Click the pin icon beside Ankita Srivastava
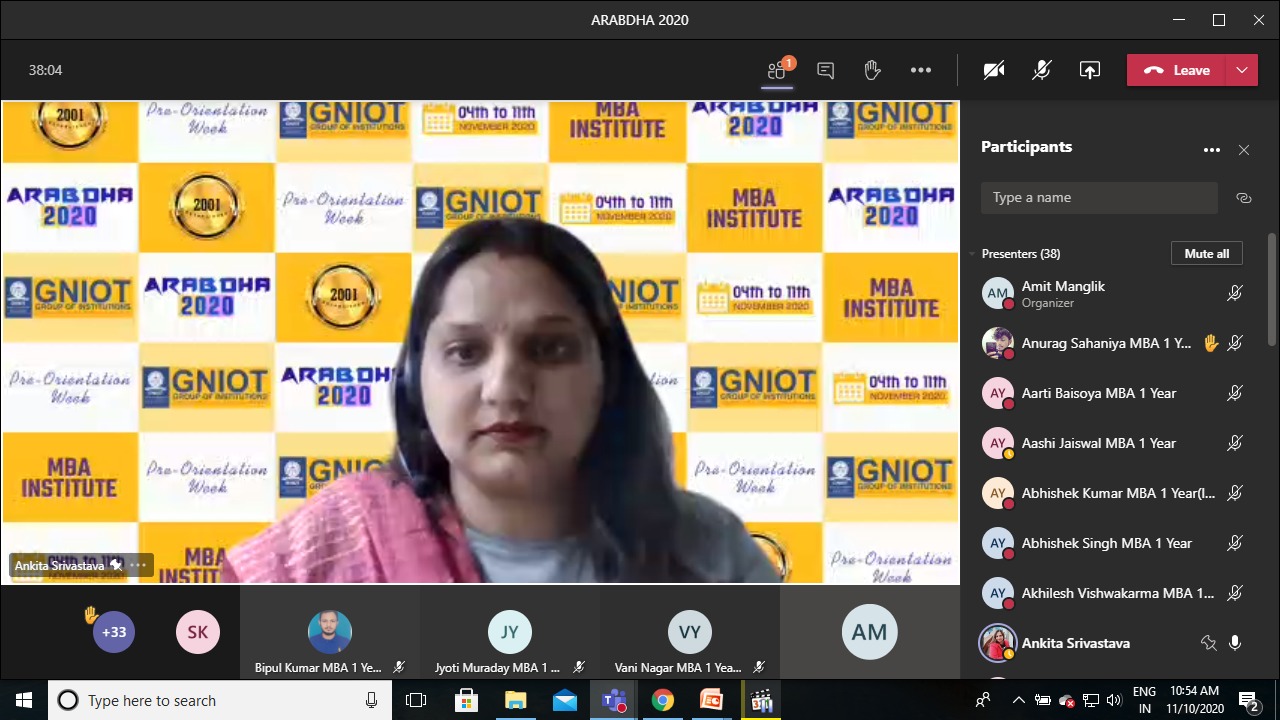1280x720 pixels. [x=1208, y=643]
